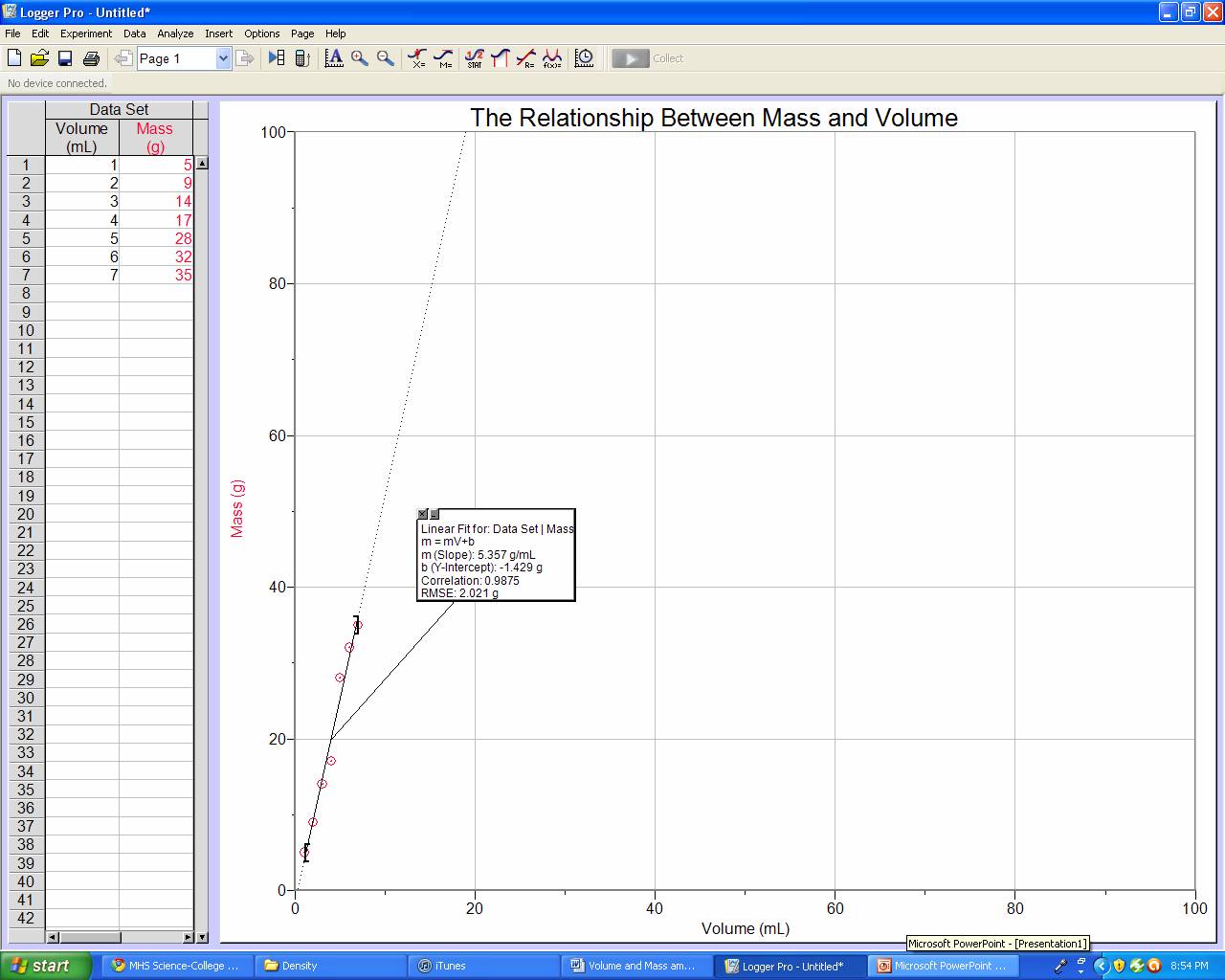Click the Integral tool icon
1225x980 pixels.
[x=500, y=58]
